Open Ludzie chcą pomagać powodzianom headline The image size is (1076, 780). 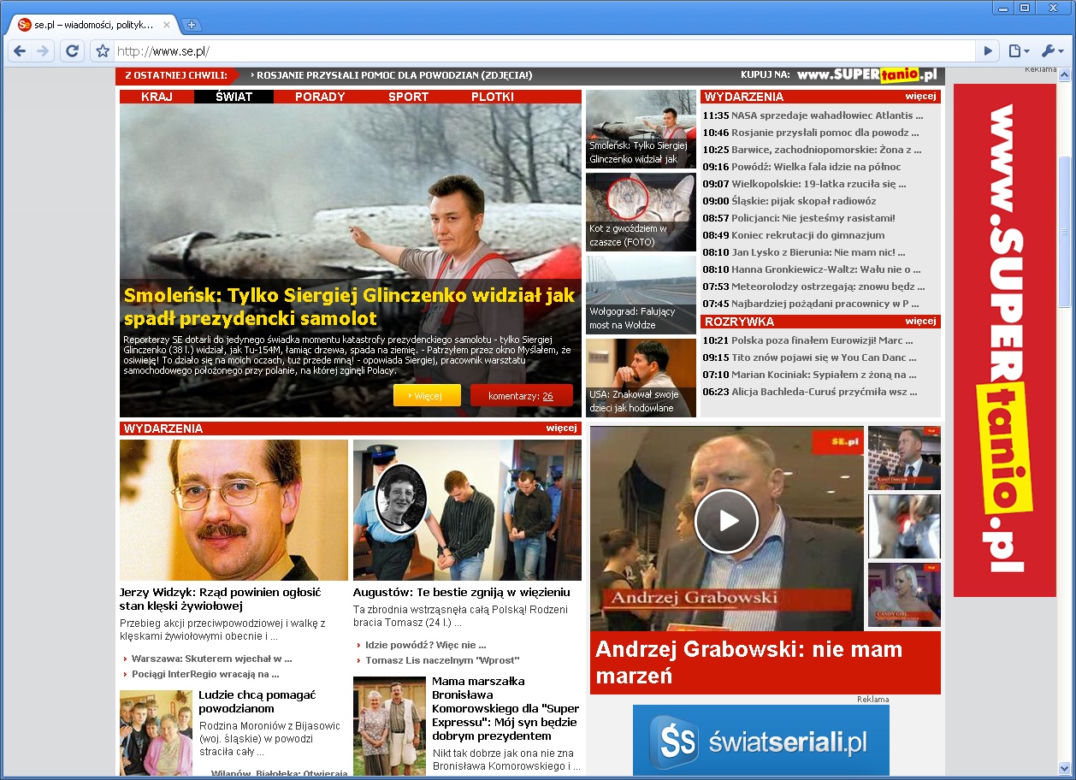coord(257,702)
